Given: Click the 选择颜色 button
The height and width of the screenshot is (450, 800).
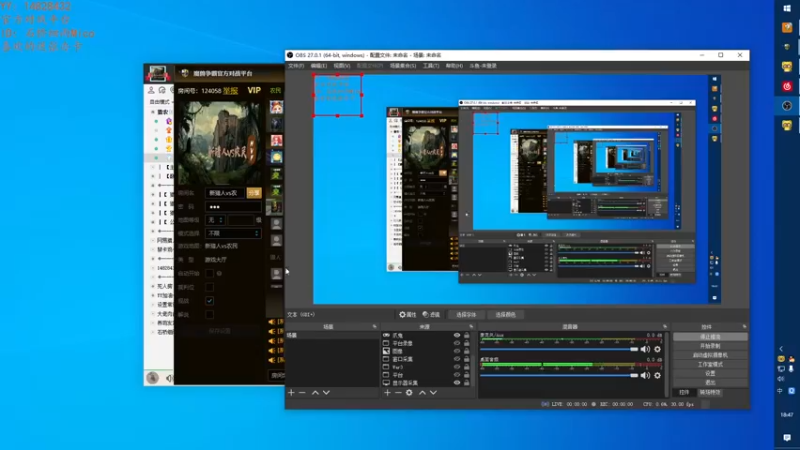Looking at the screenshot, I should (505, 315).
